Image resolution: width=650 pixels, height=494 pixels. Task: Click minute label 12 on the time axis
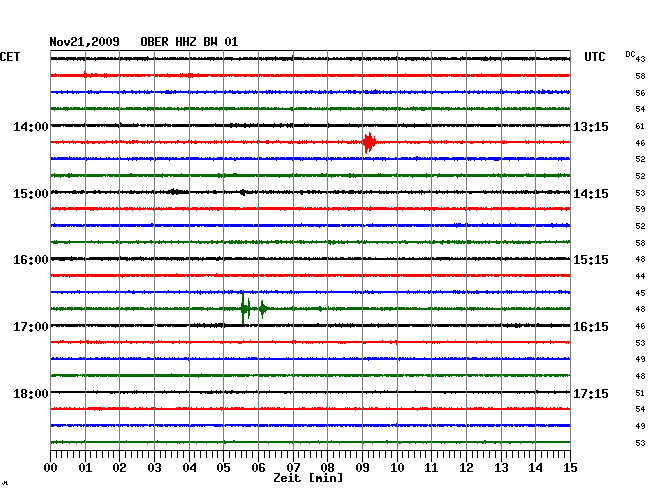(x=466, y=467)
